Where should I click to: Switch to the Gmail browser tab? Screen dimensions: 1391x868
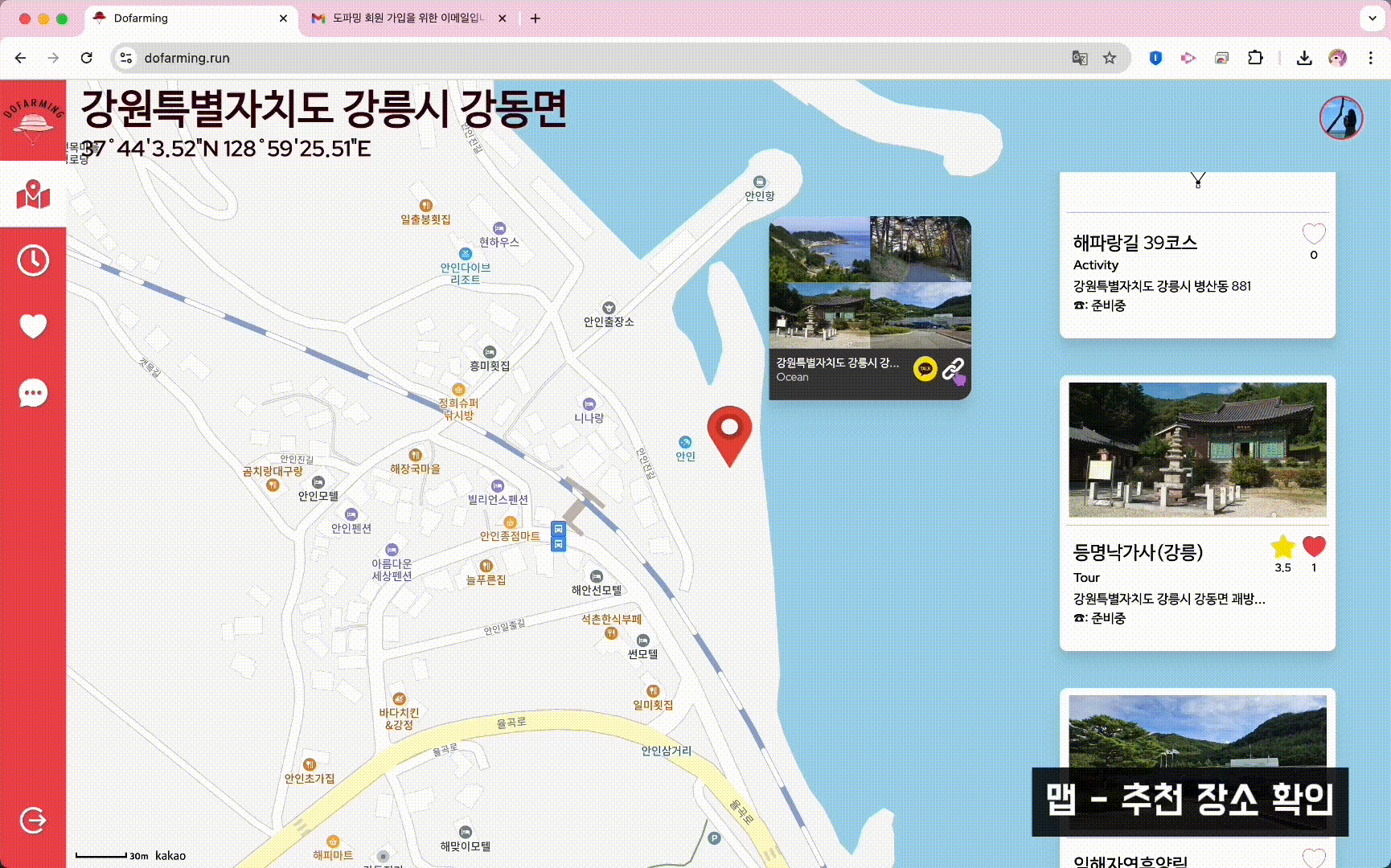coord(408,18)
